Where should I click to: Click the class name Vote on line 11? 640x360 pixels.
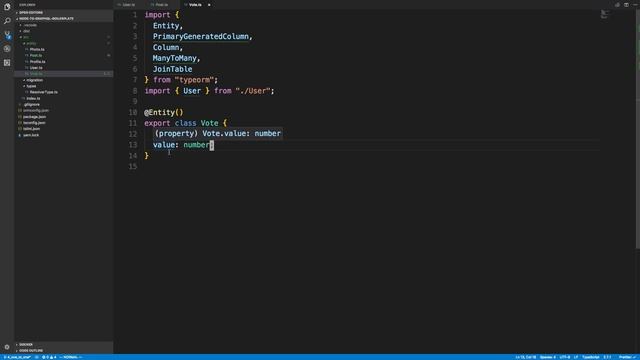[x=209, y=123]
